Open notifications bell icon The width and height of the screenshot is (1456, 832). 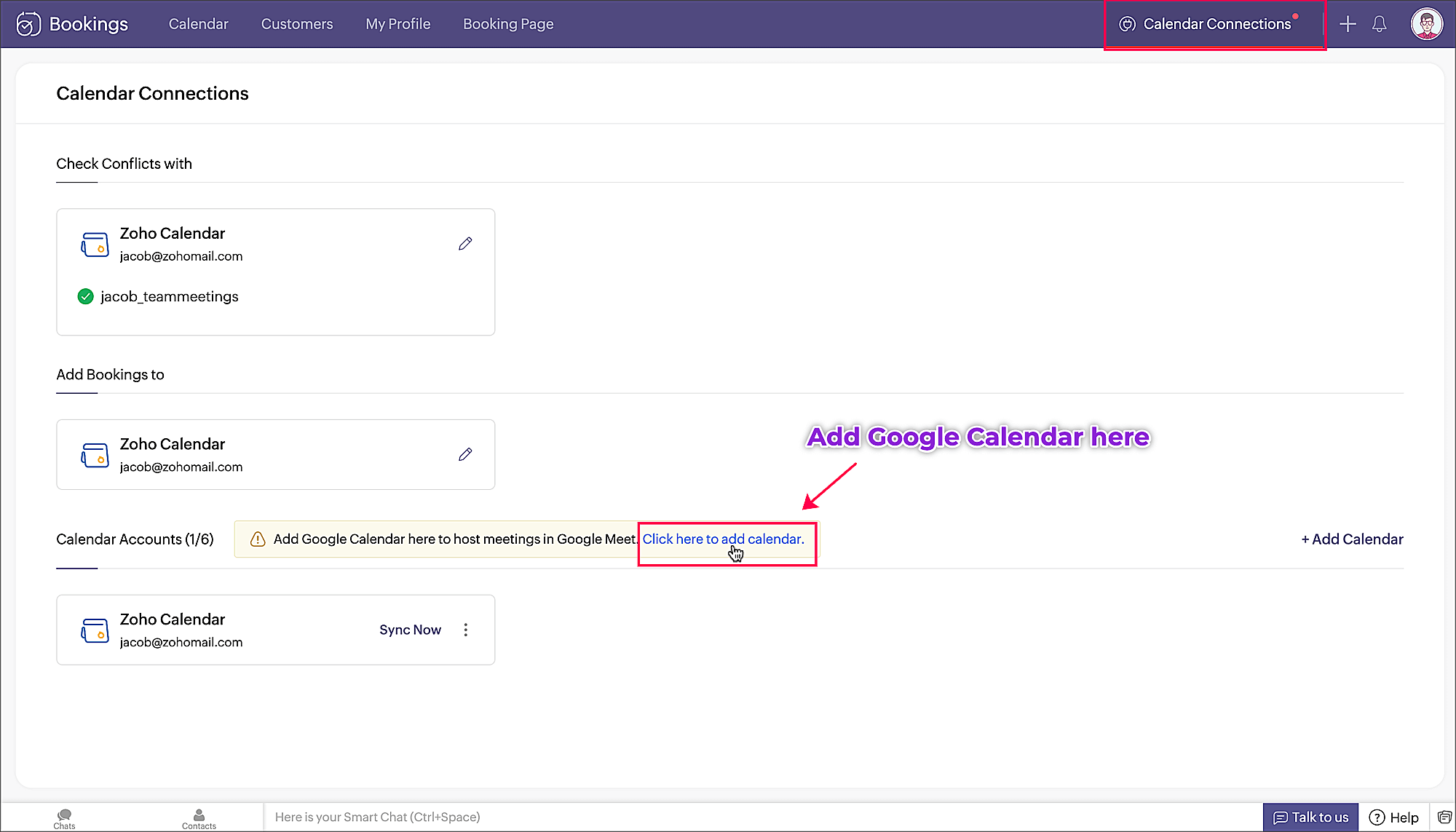point(1379,24)
